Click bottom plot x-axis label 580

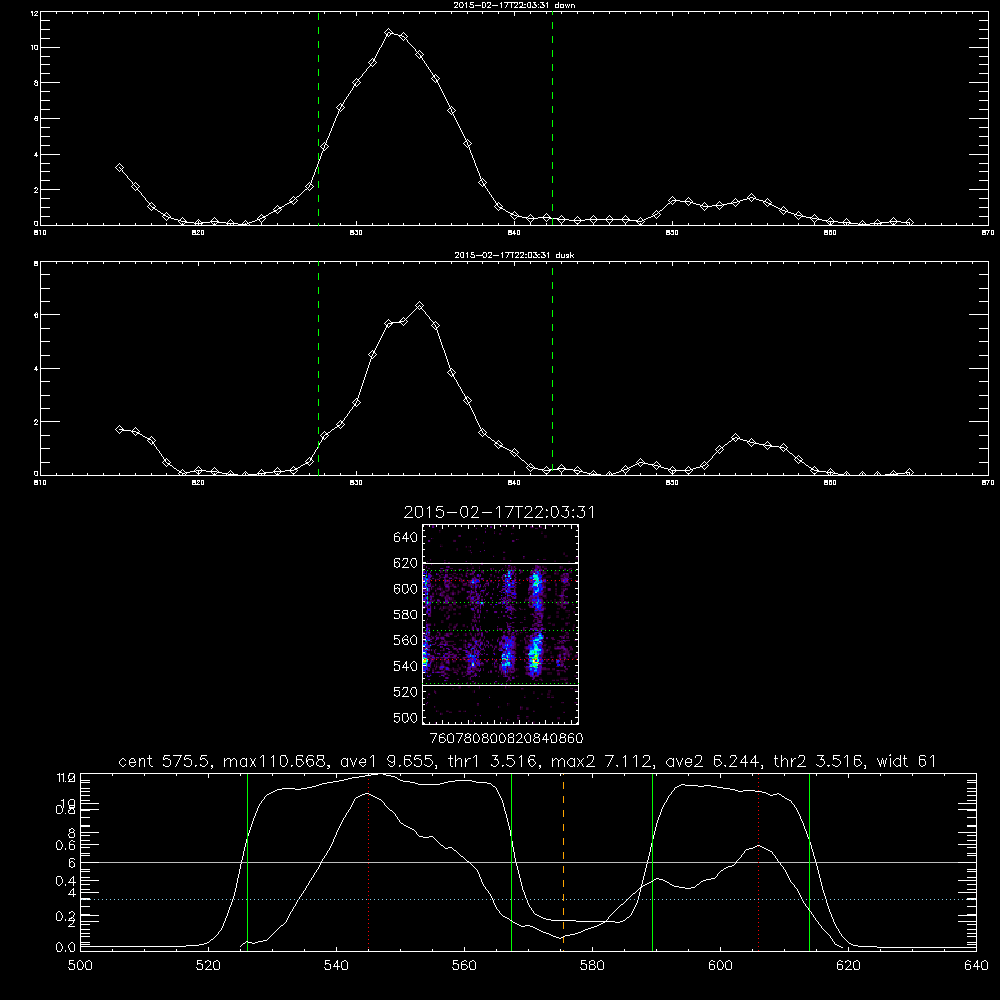[592, 966]
